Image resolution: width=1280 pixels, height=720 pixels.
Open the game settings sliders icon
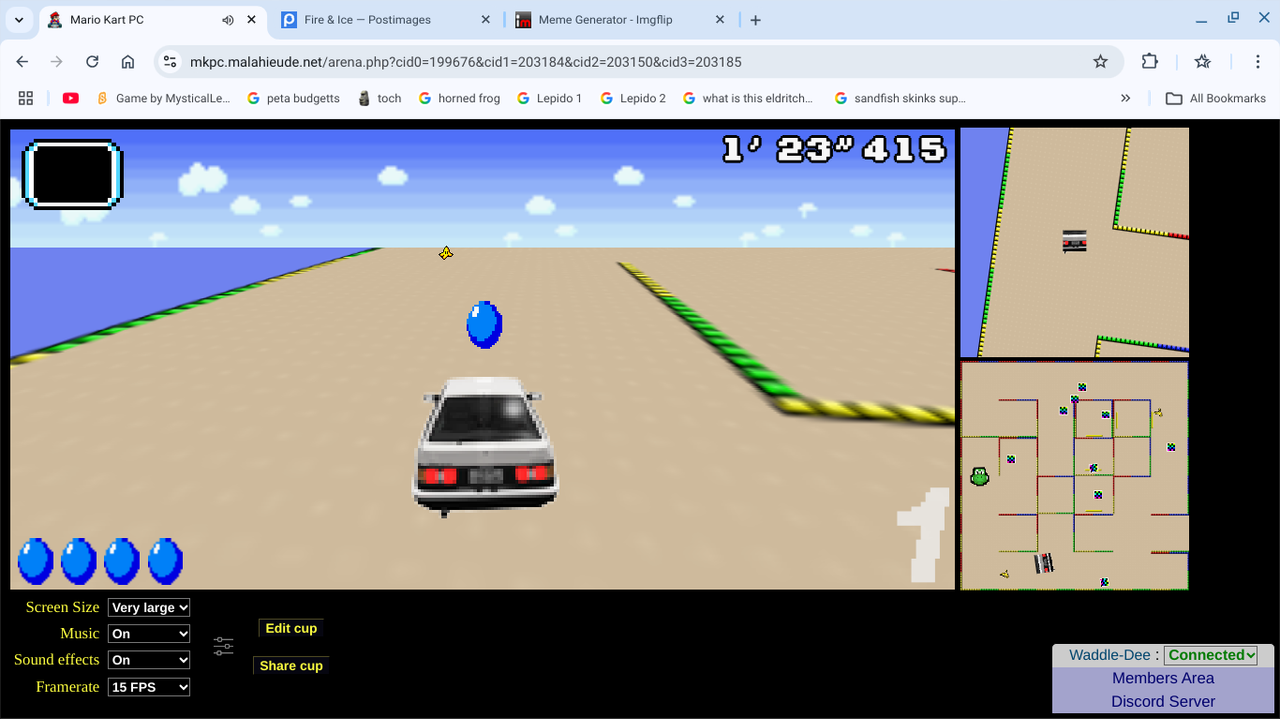coord(223,646)
